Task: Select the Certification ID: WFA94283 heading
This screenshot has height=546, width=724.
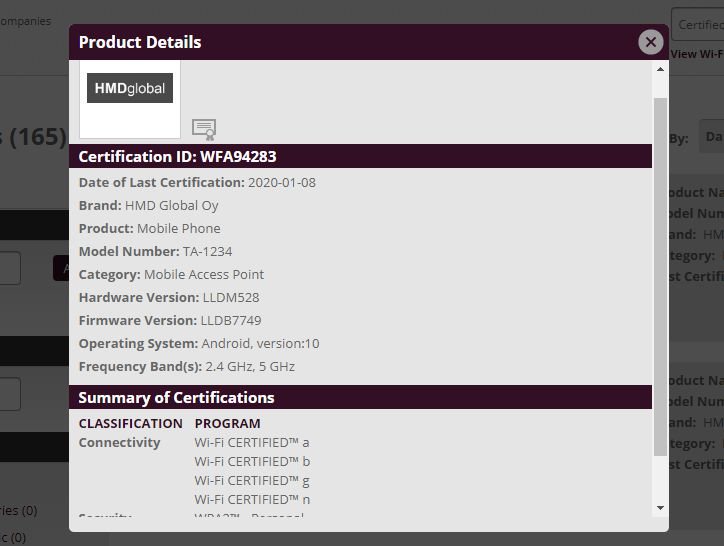Action: pyautogui.click(x=177, y=157)
